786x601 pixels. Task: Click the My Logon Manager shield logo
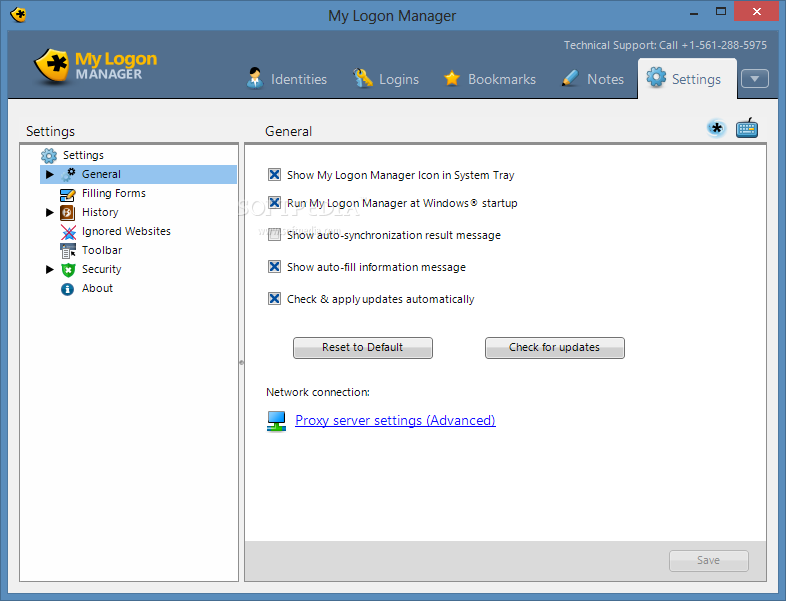point(51,66)
